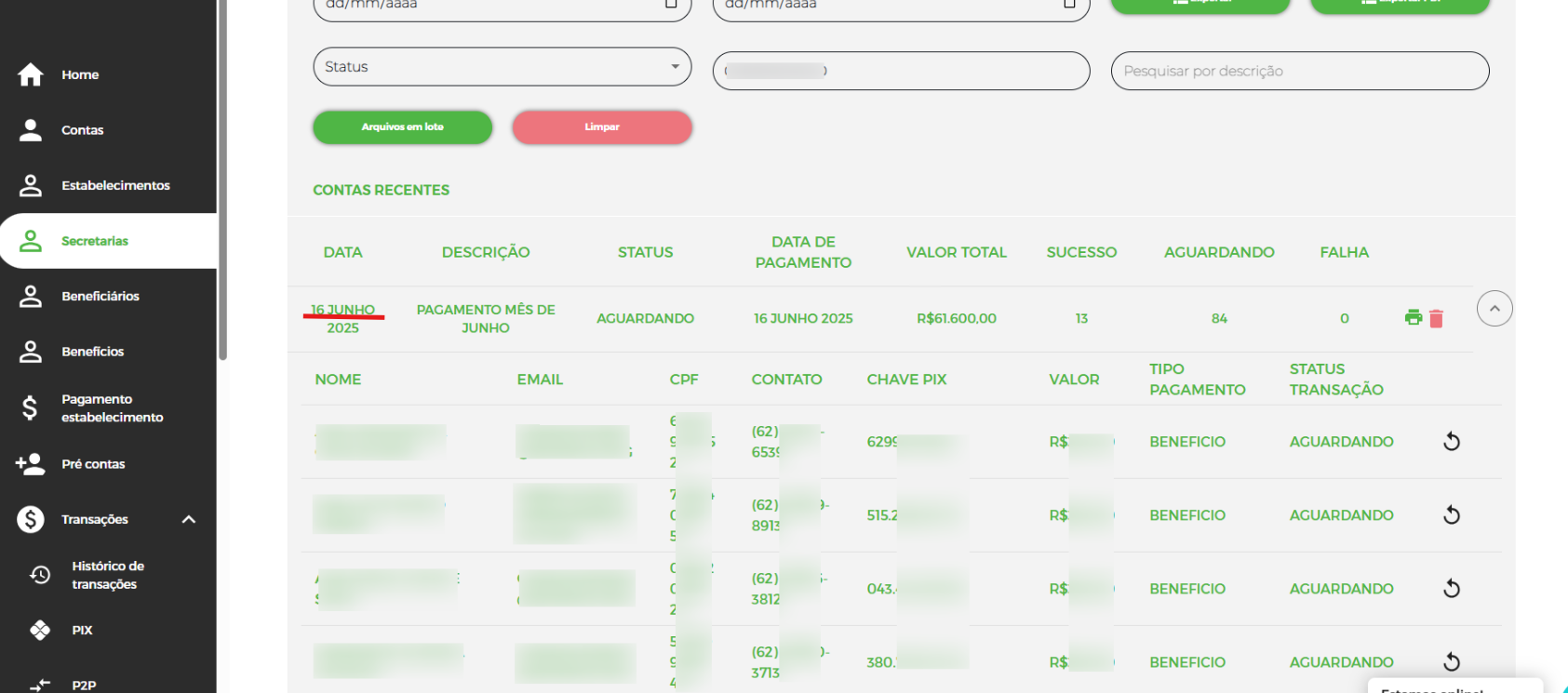
Task: Click the PIX diamond icon
Action: click(x=40, y=631)
